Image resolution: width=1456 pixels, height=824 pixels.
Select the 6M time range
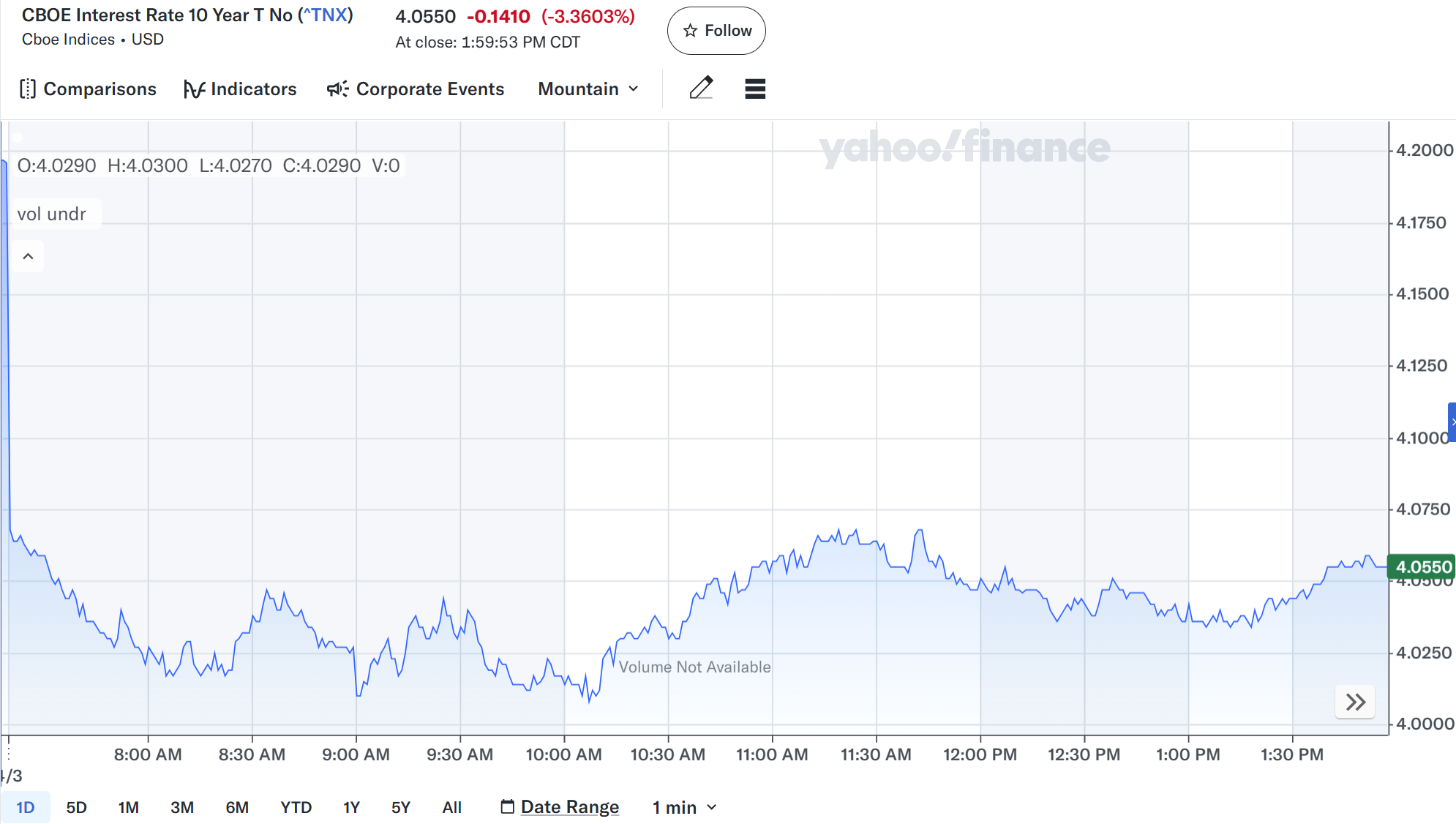237,807
